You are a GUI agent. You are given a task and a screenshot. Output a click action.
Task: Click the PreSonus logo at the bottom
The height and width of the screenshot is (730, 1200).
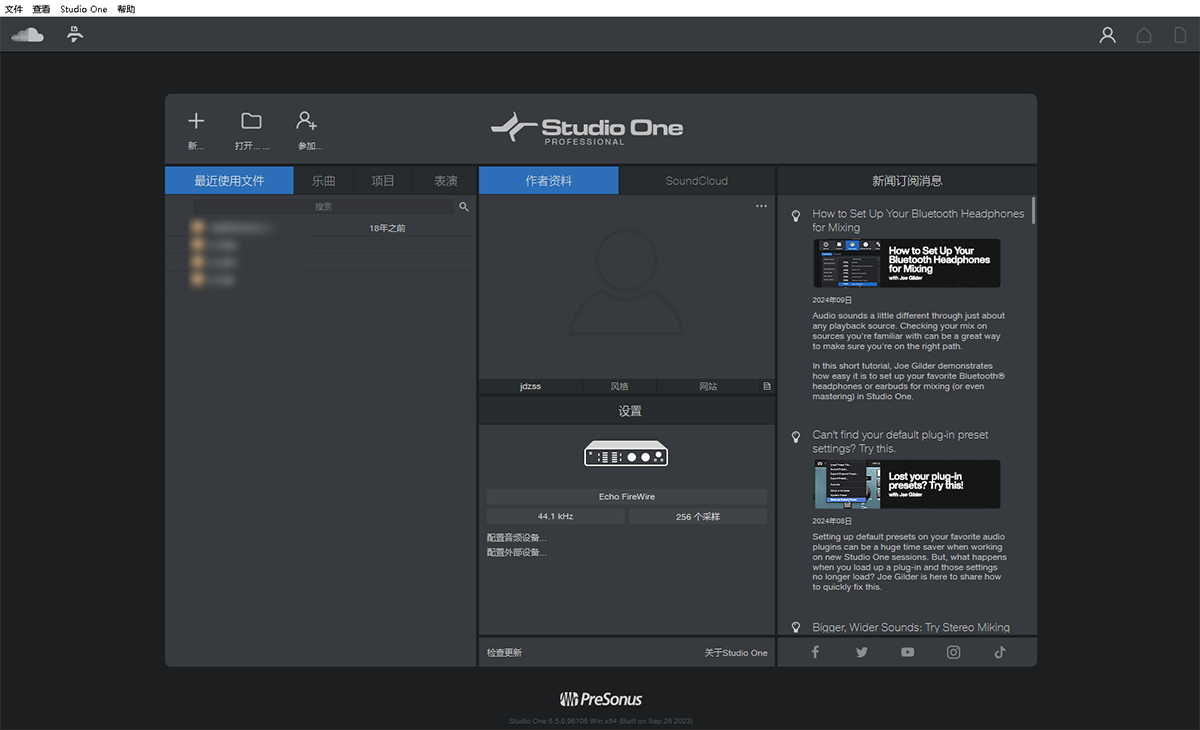point(600,699)
